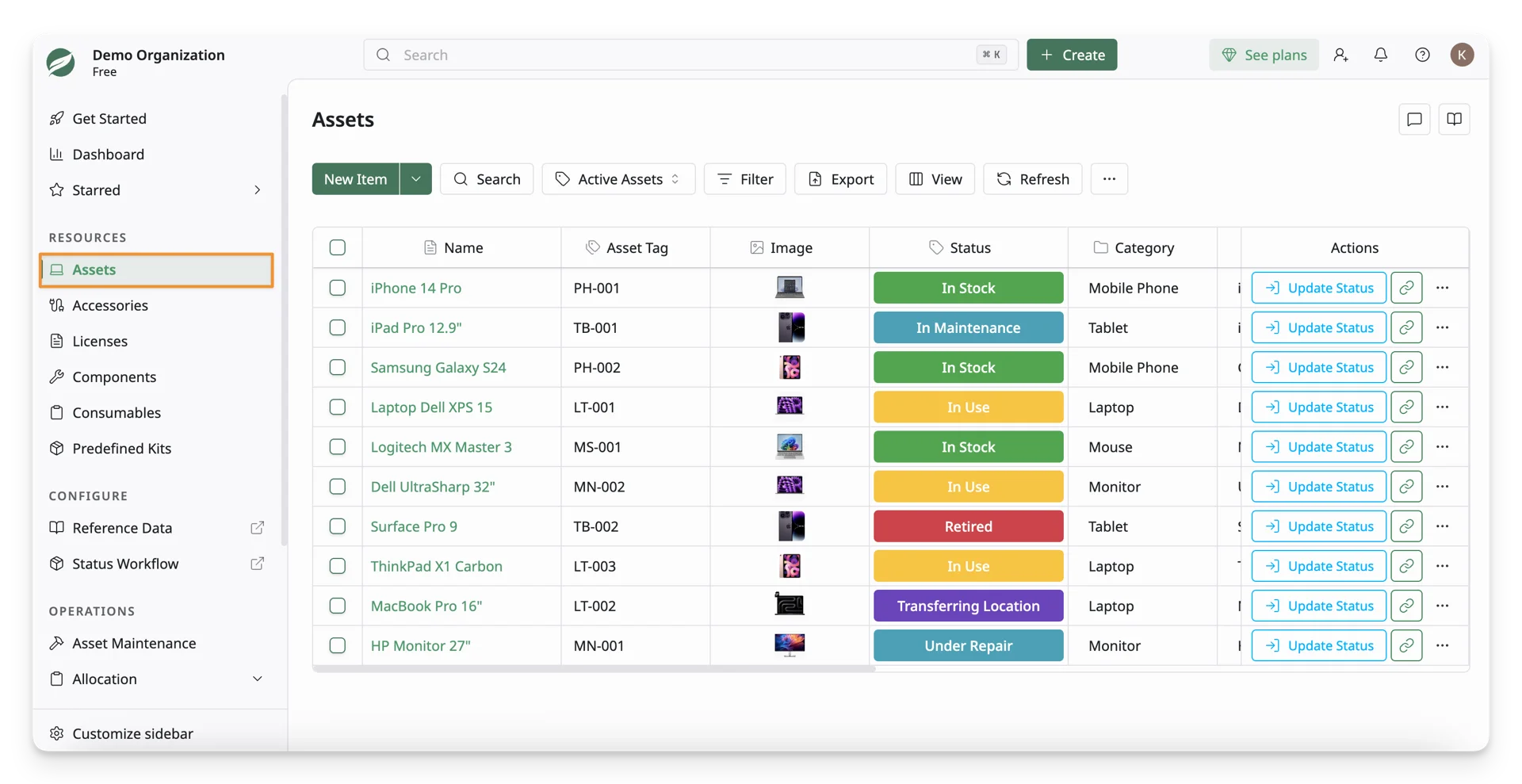This screenshot has width=1522, height=784.
Task: Click the HP Monitor 27" image thumbnail
Action: point(790,645)
